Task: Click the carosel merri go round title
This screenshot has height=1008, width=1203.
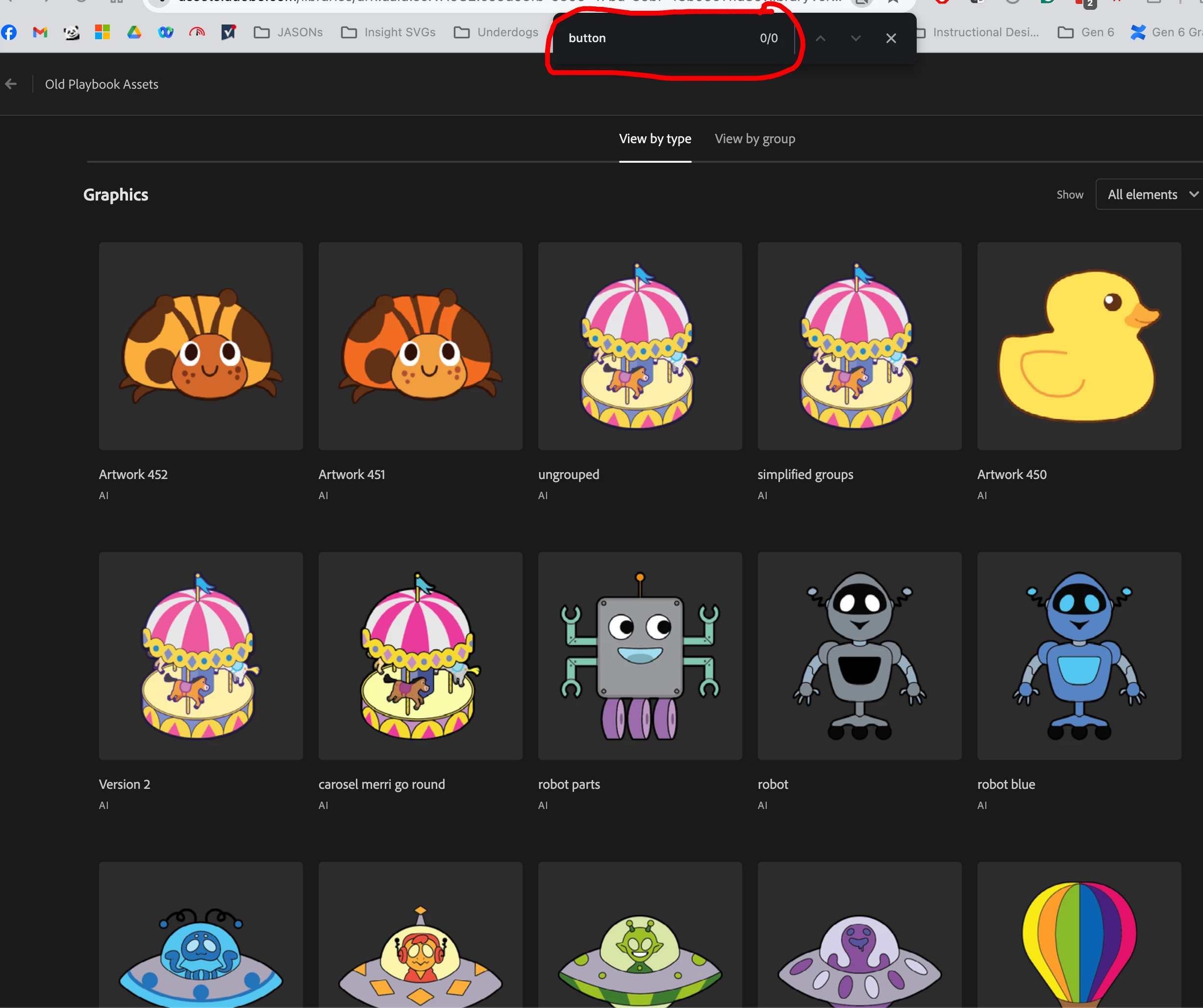Action: 381,784
